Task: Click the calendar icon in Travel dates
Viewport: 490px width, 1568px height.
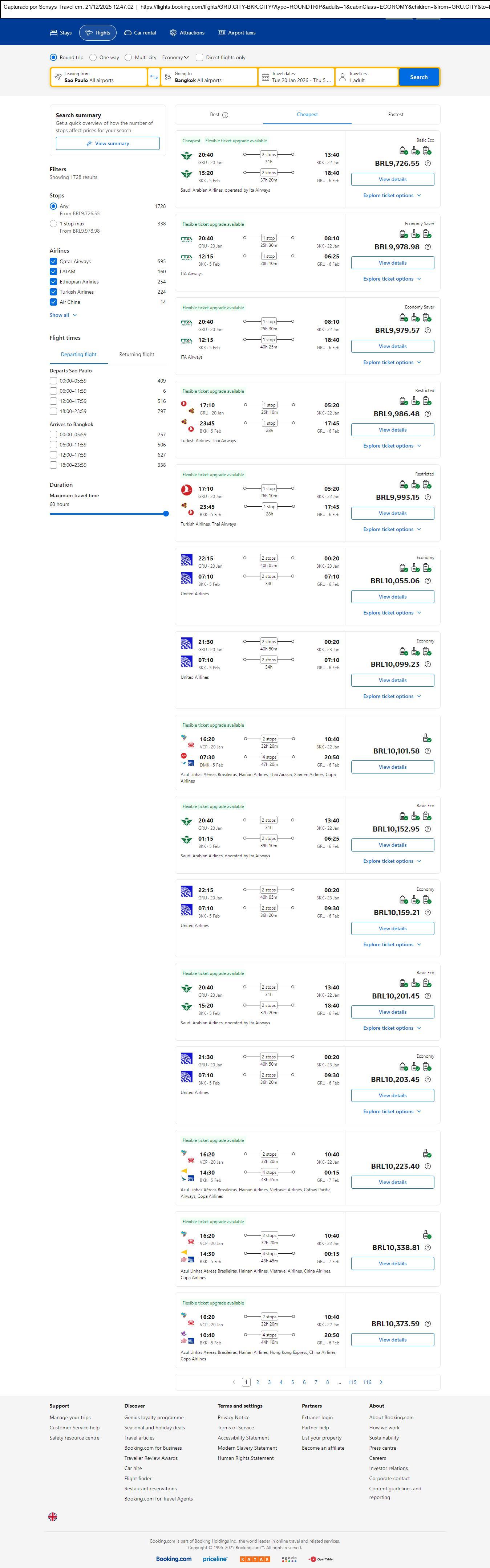Action: click(265, 77)
